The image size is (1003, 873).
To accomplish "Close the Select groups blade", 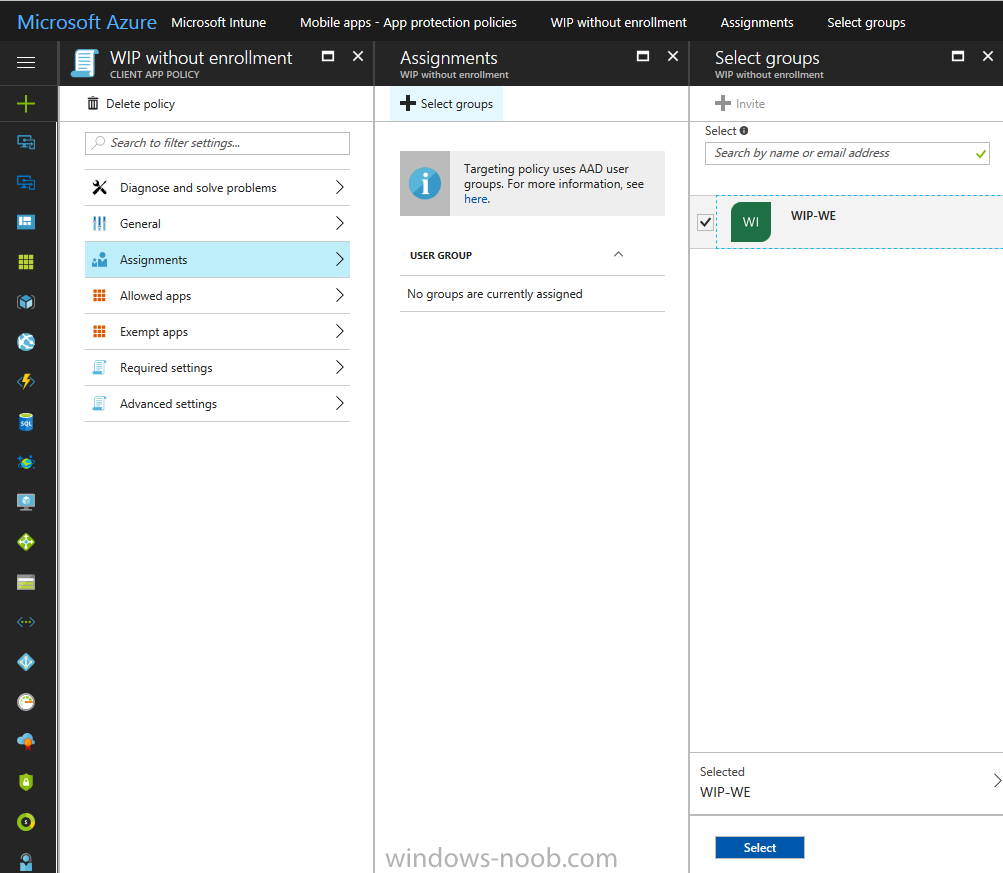I will point(988,56).
